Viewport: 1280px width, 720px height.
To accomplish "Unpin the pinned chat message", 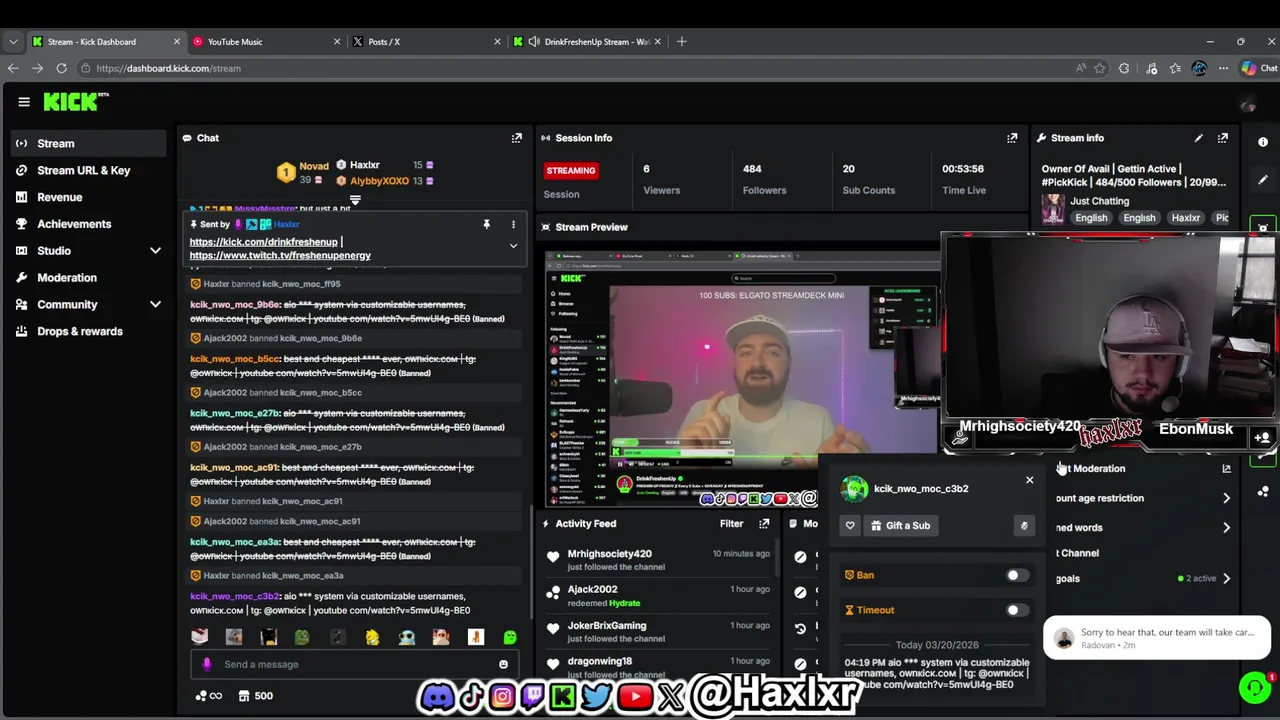I will (487, 224).
